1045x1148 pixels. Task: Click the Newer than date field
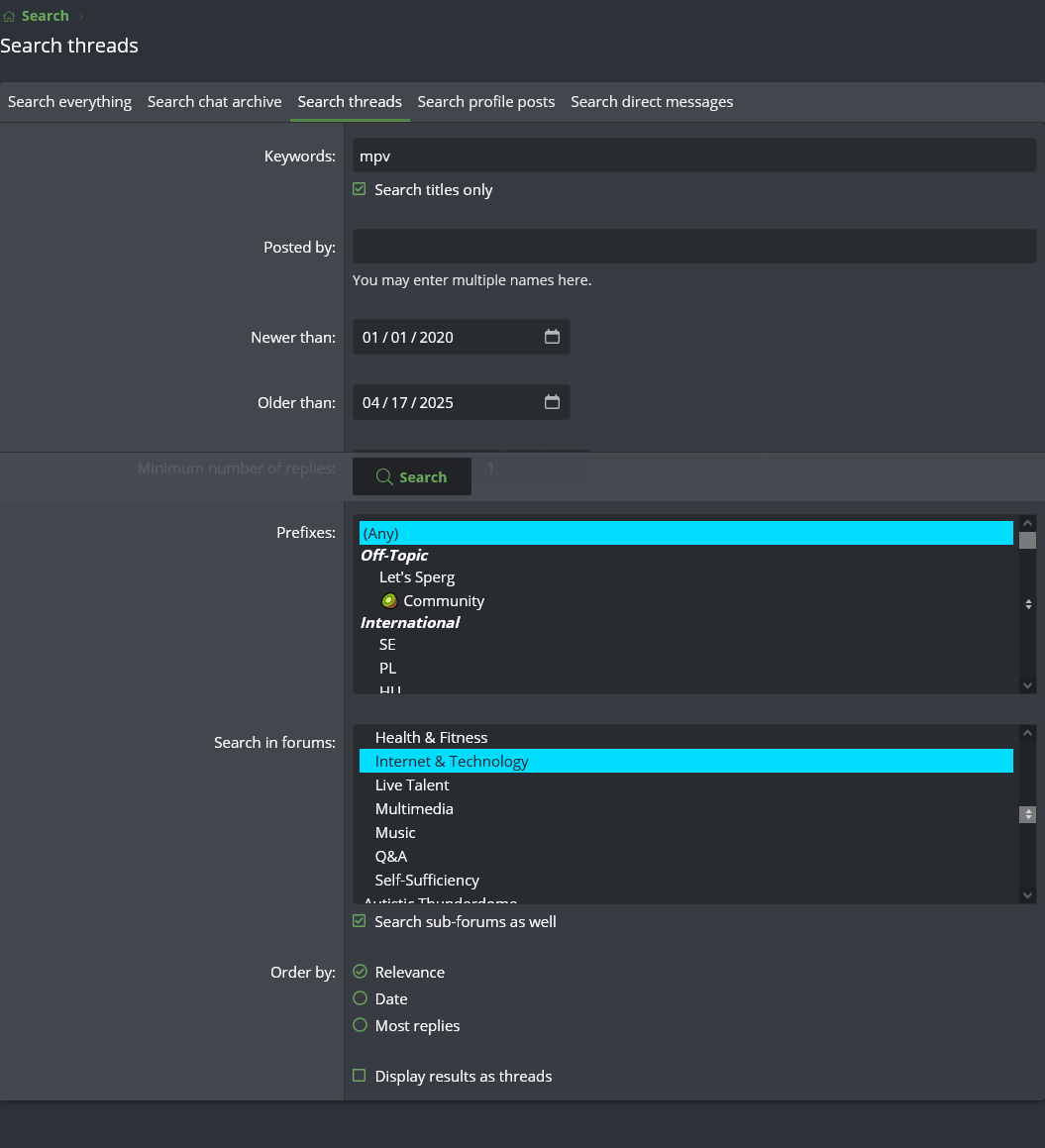[x=462, y=337]
